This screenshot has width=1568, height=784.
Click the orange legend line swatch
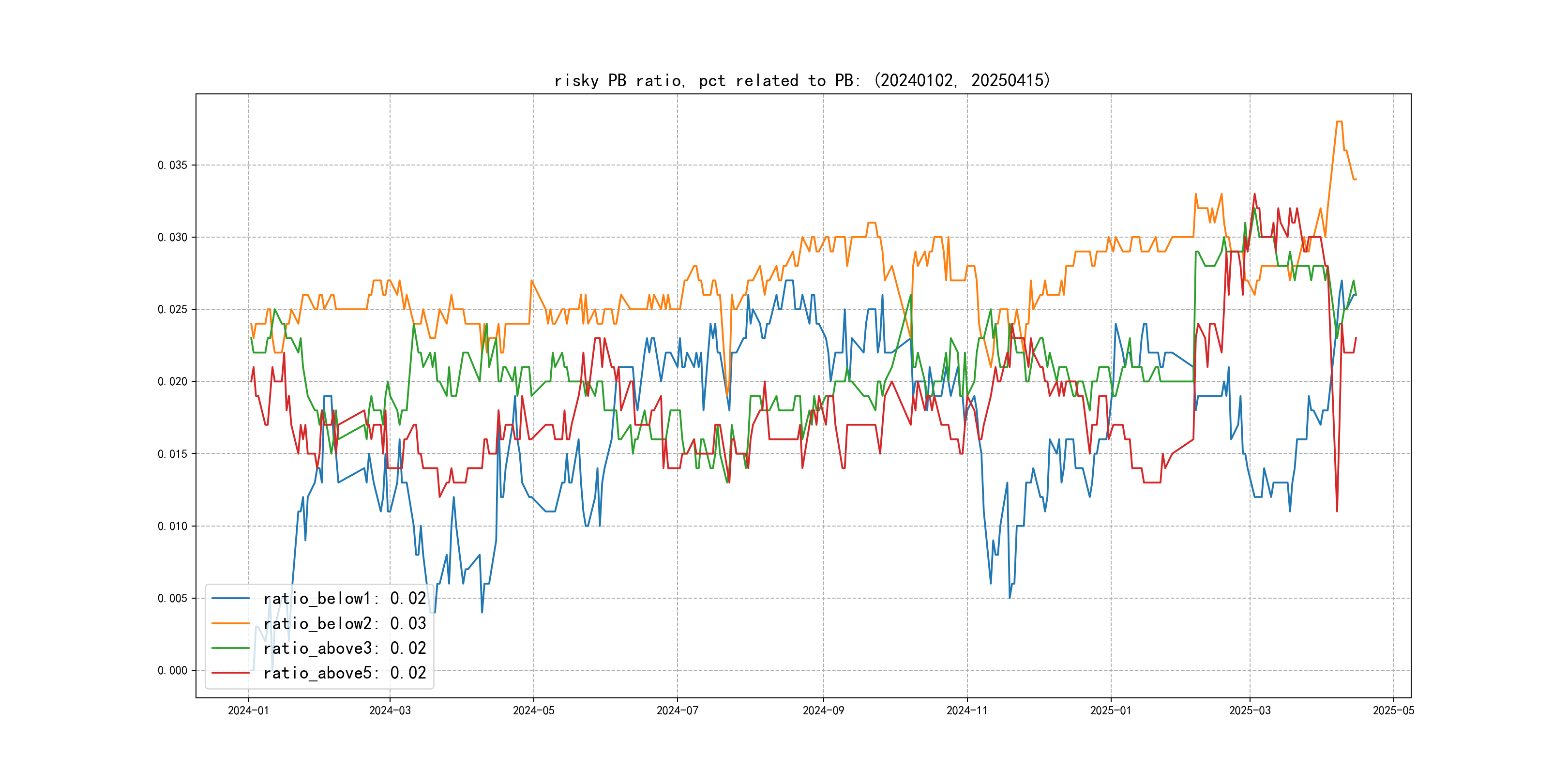click(x=230, y=623)
